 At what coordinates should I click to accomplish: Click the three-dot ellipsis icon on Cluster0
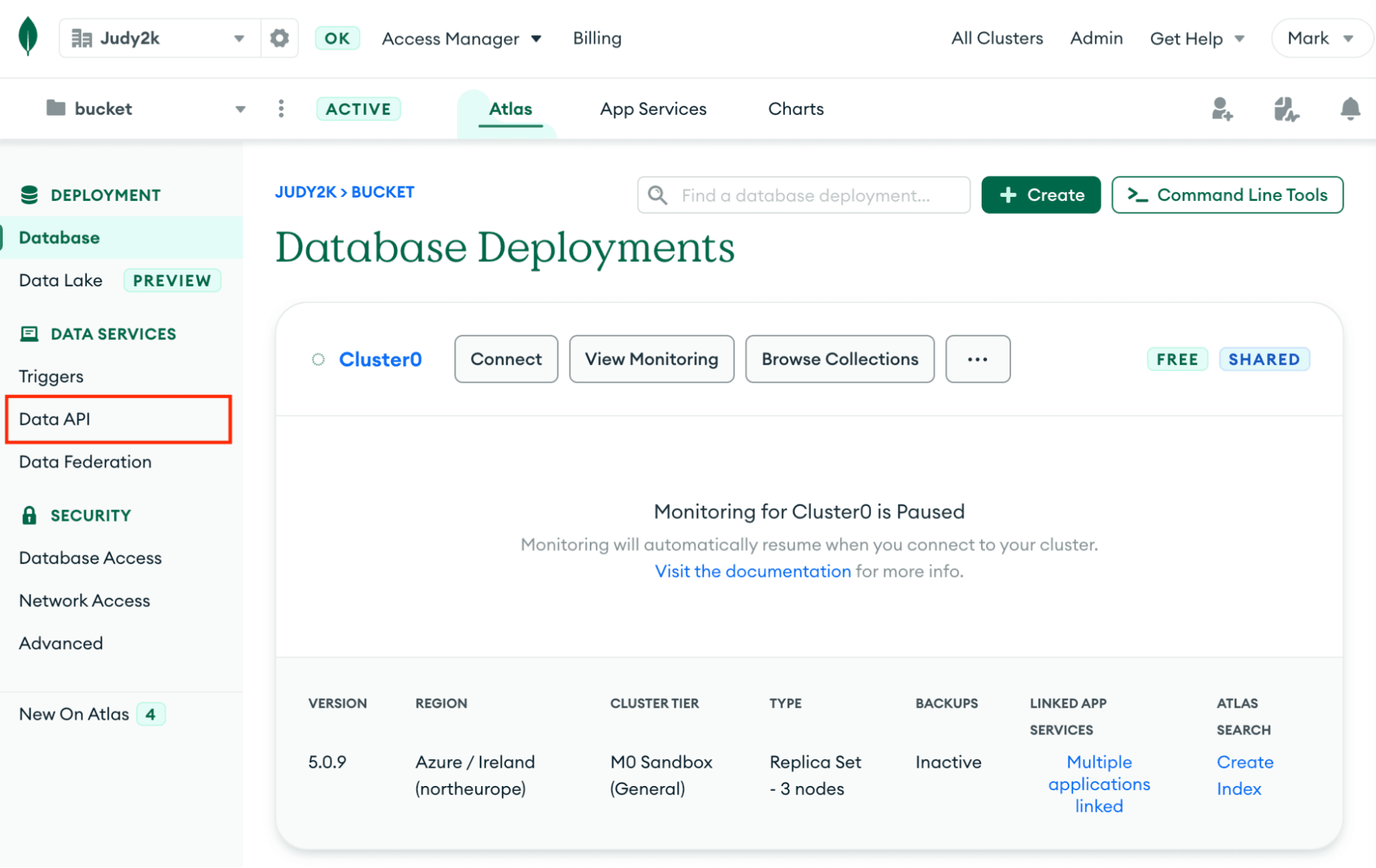point(977,359)
